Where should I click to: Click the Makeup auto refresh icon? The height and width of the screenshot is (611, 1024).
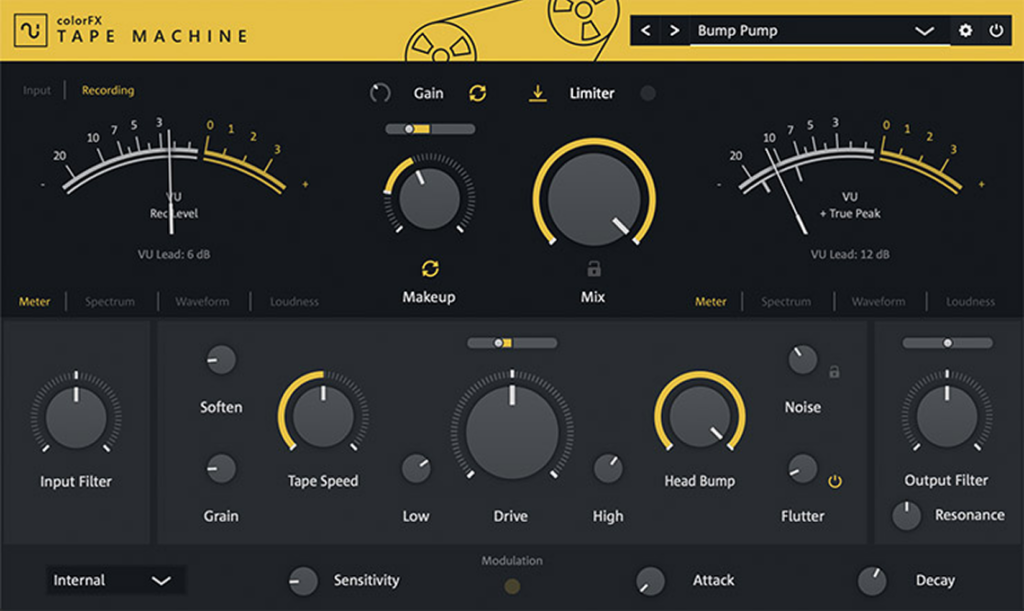[x=429, y=267]
